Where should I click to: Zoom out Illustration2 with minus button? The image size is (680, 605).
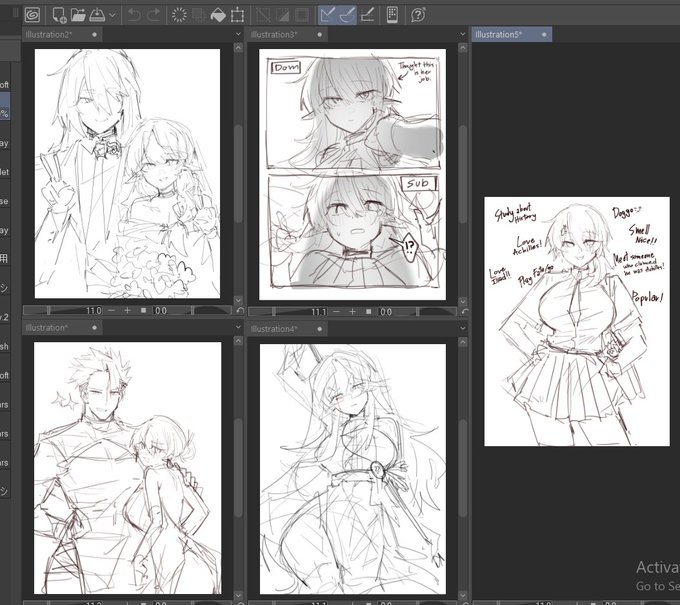coord(111,311)
